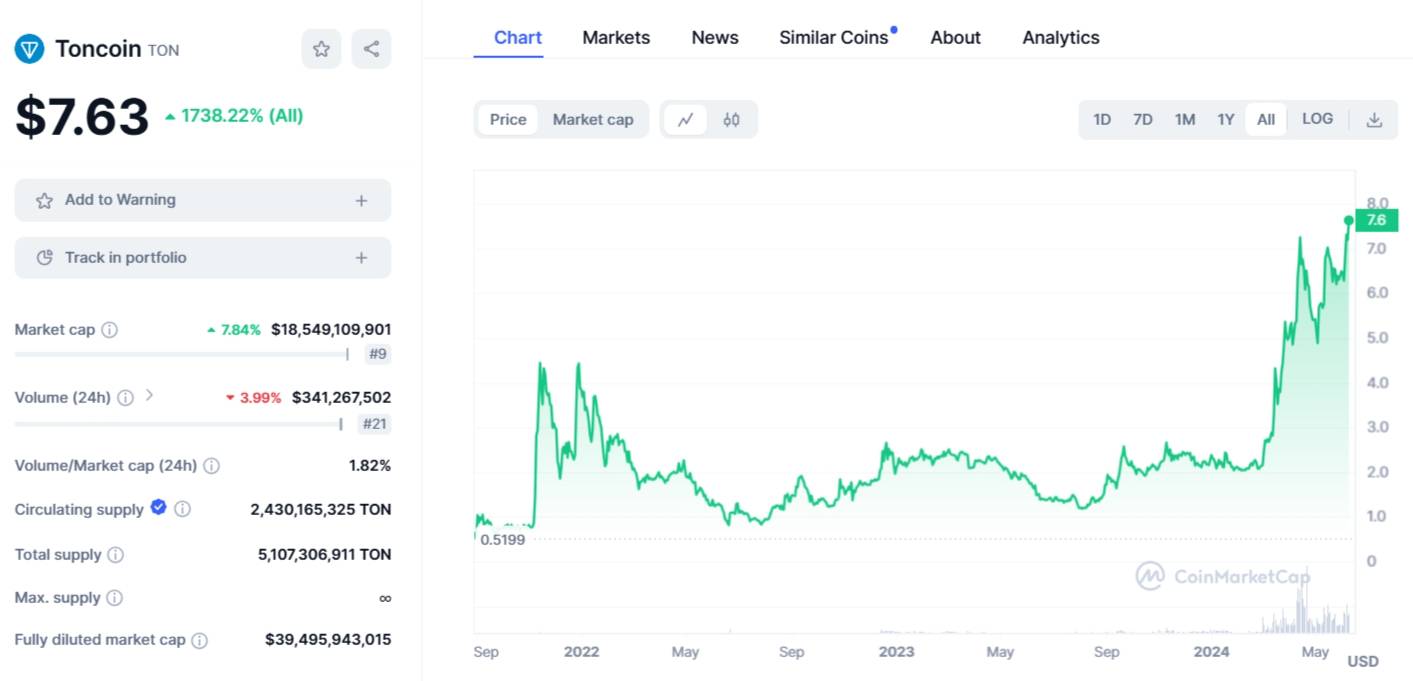
Task: Click the 2022 label on time axis
Action: 581,651
